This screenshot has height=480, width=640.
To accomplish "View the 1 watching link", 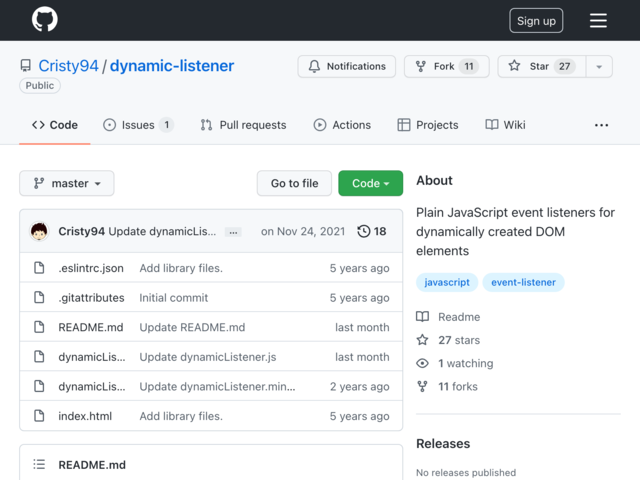I will (455, 363).
